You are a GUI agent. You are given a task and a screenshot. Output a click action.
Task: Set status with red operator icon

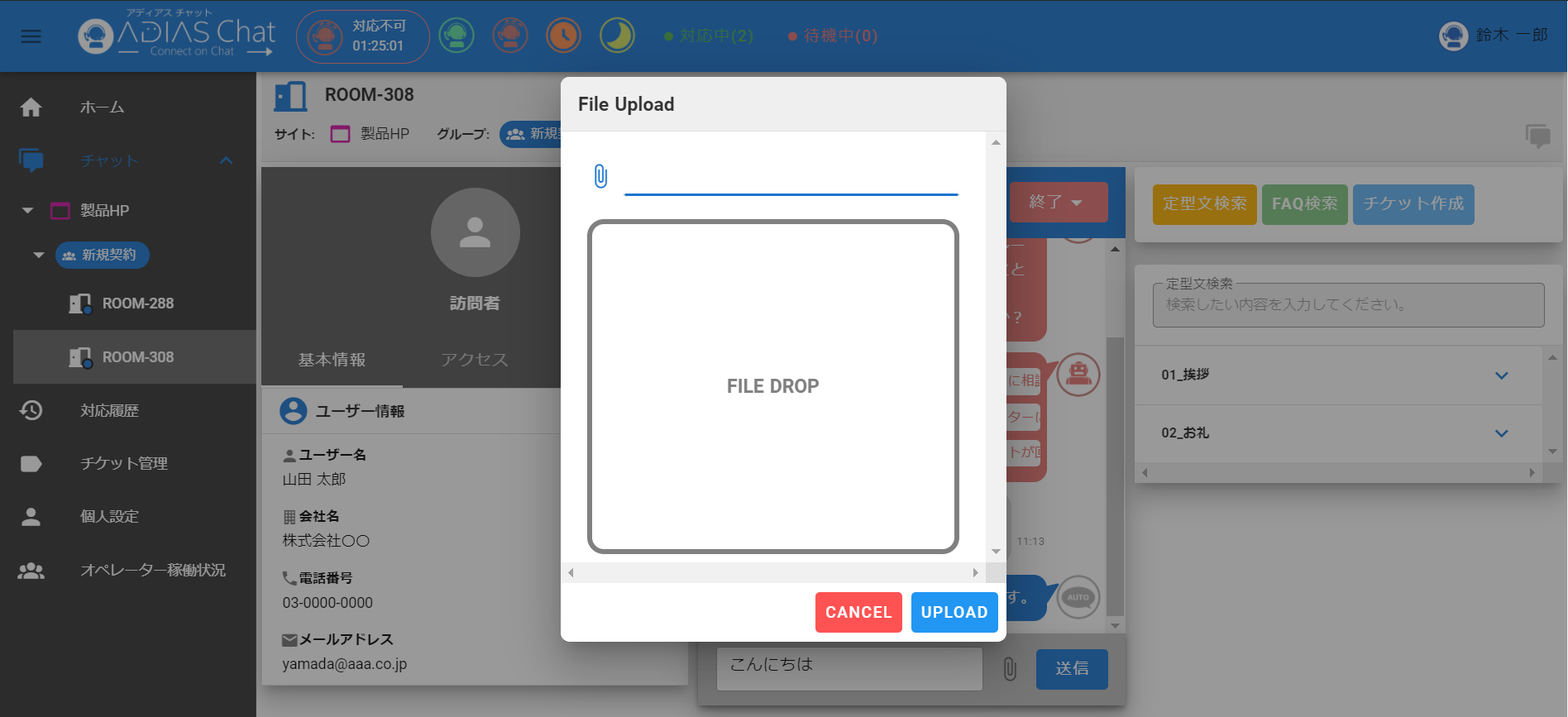click(510, 36)
